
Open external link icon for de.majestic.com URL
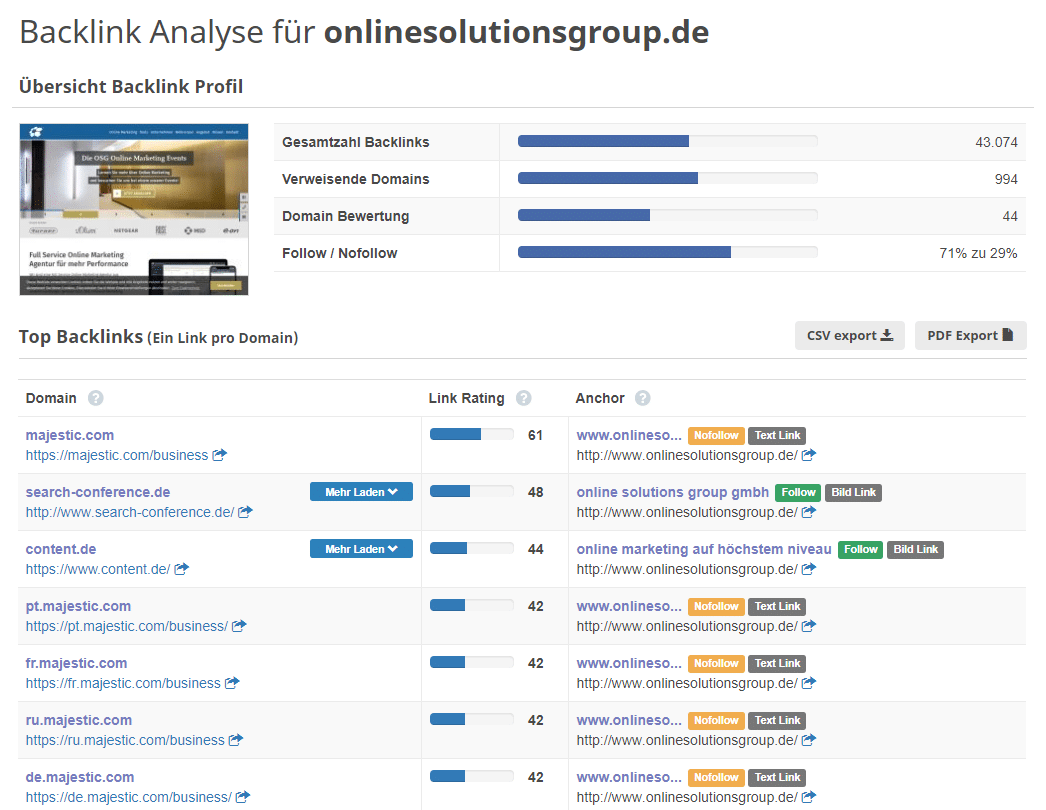click(x=243, y=797)
